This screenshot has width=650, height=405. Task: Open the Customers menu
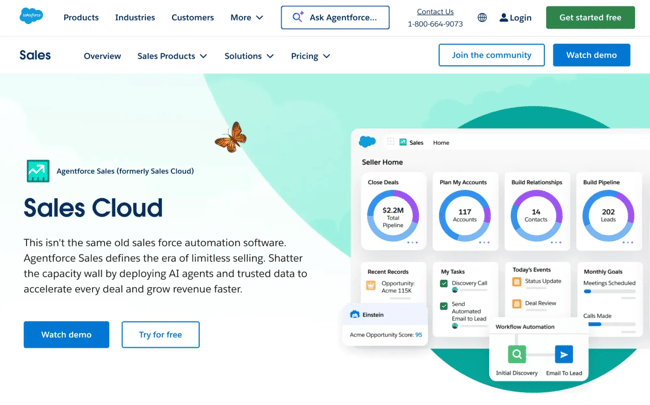click(x=193, y=17)
